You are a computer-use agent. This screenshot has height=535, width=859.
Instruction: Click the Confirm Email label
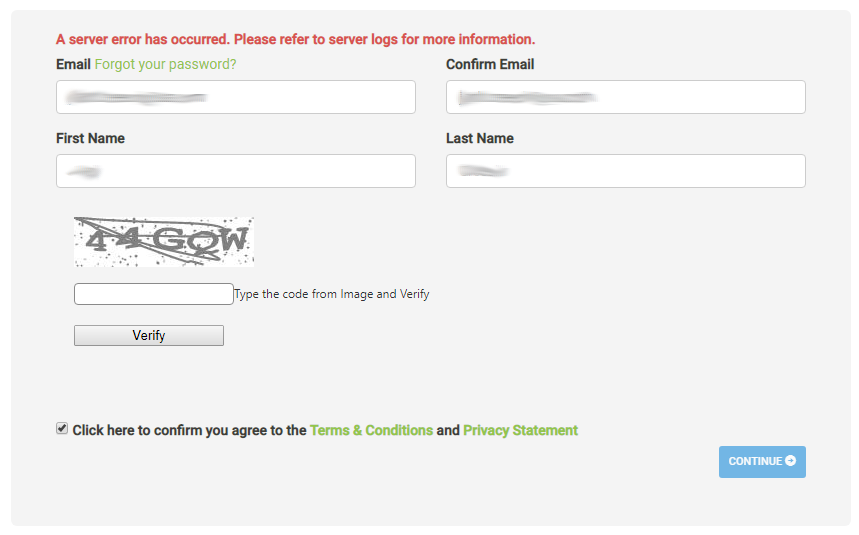490,64
